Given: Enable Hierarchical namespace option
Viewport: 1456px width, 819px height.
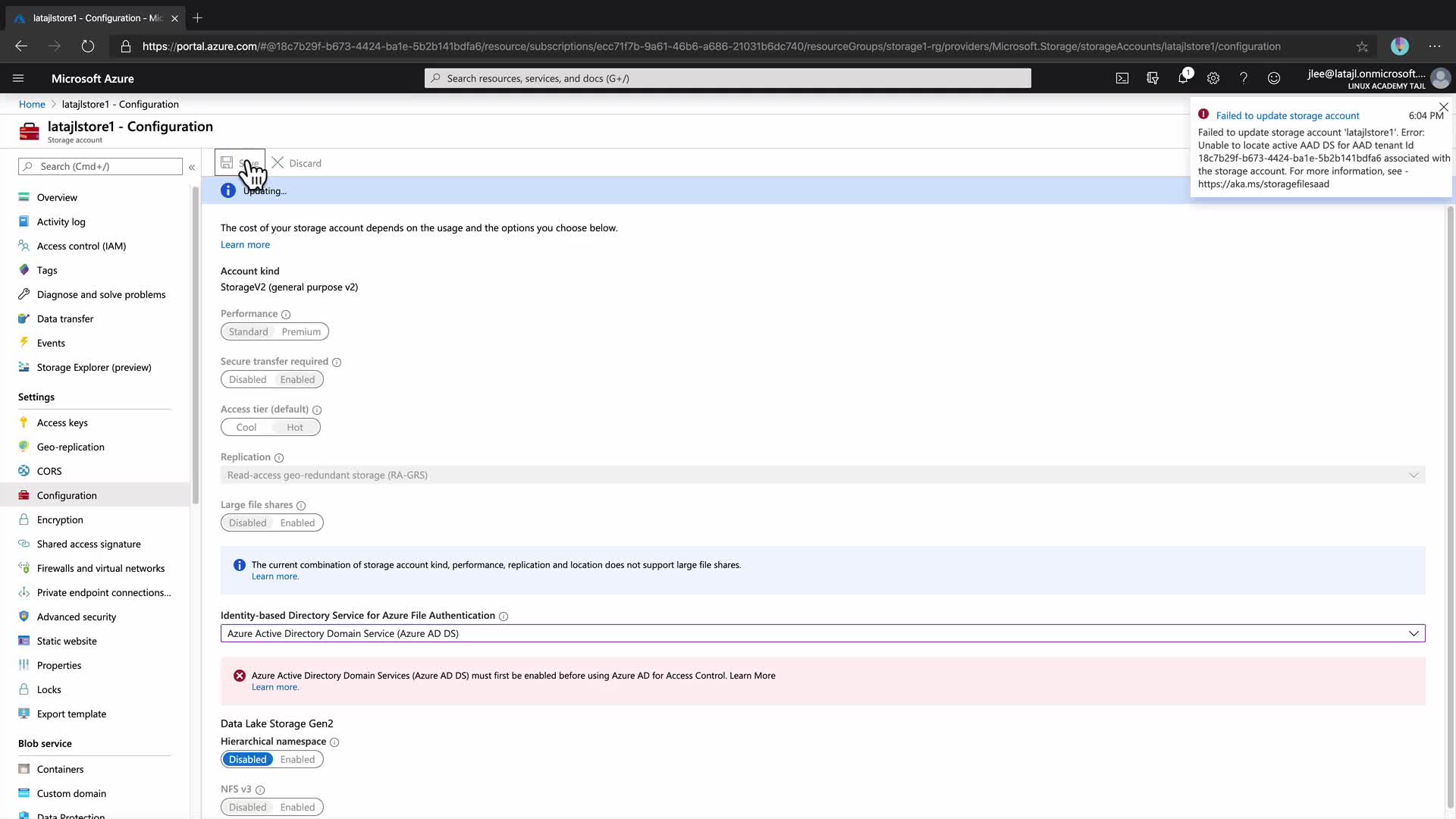Looking at the screenshot, I should [x=297, y=760].
